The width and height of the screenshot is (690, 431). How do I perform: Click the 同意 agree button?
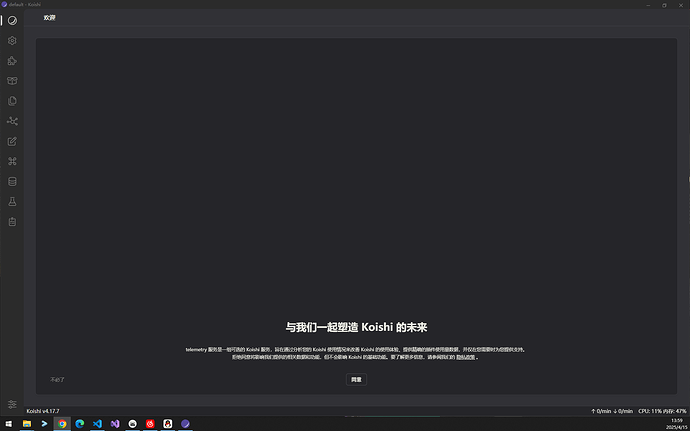click(x=356, y=379)
